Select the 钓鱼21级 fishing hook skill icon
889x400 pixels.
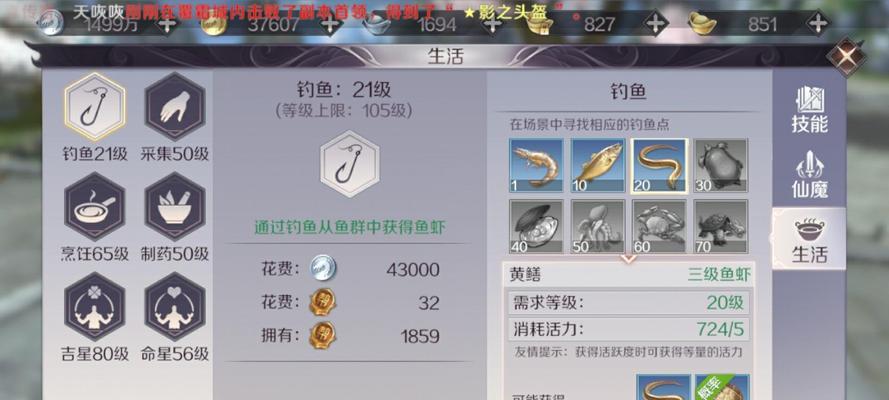tap(94, 107)
